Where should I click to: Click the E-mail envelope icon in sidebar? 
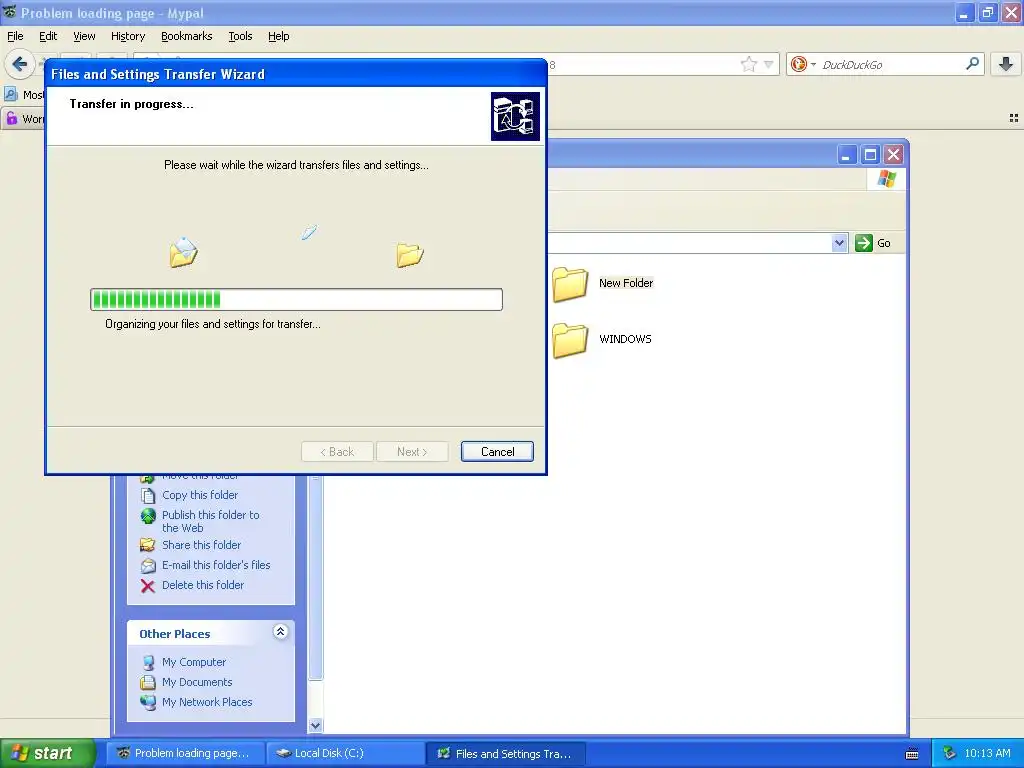148,566
